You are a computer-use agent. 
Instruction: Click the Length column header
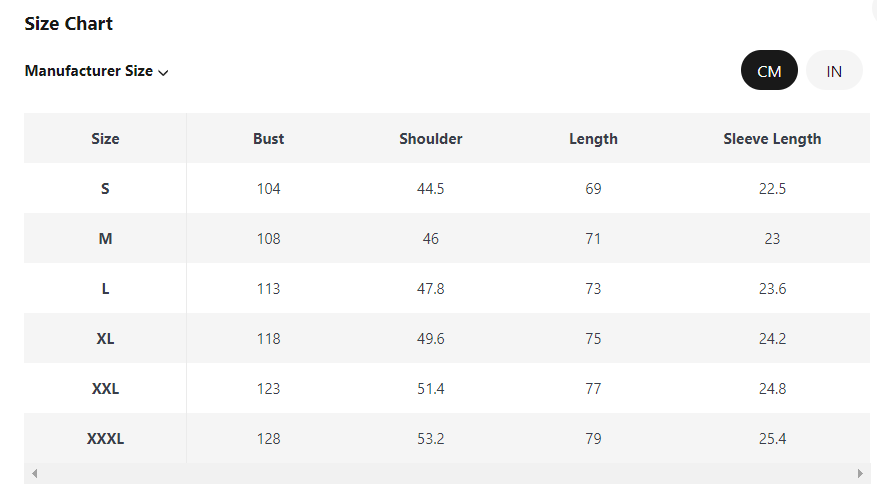tap(593, 139)
